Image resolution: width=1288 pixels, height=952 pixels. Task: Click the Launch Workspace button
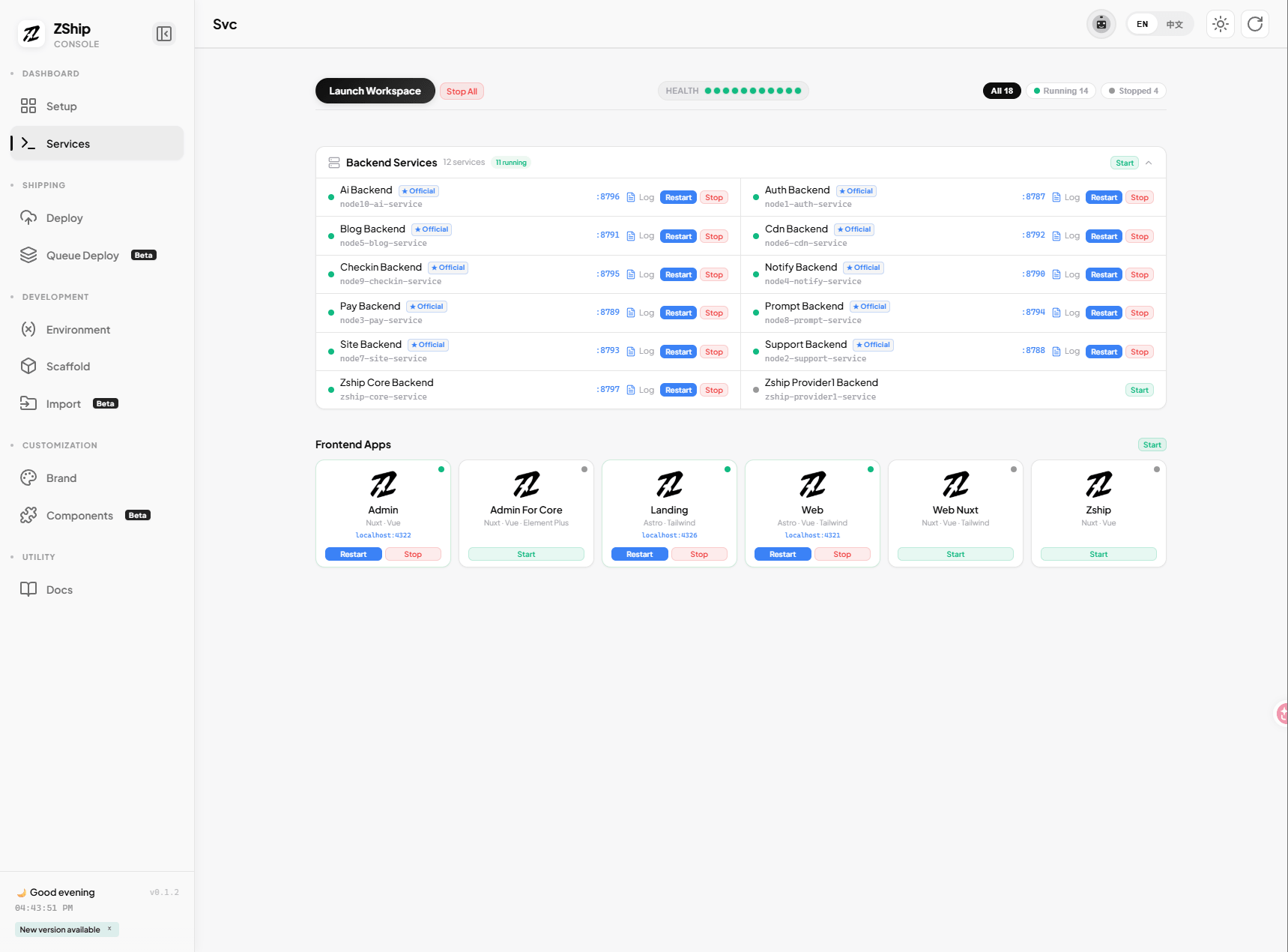(x=375, y=90)
